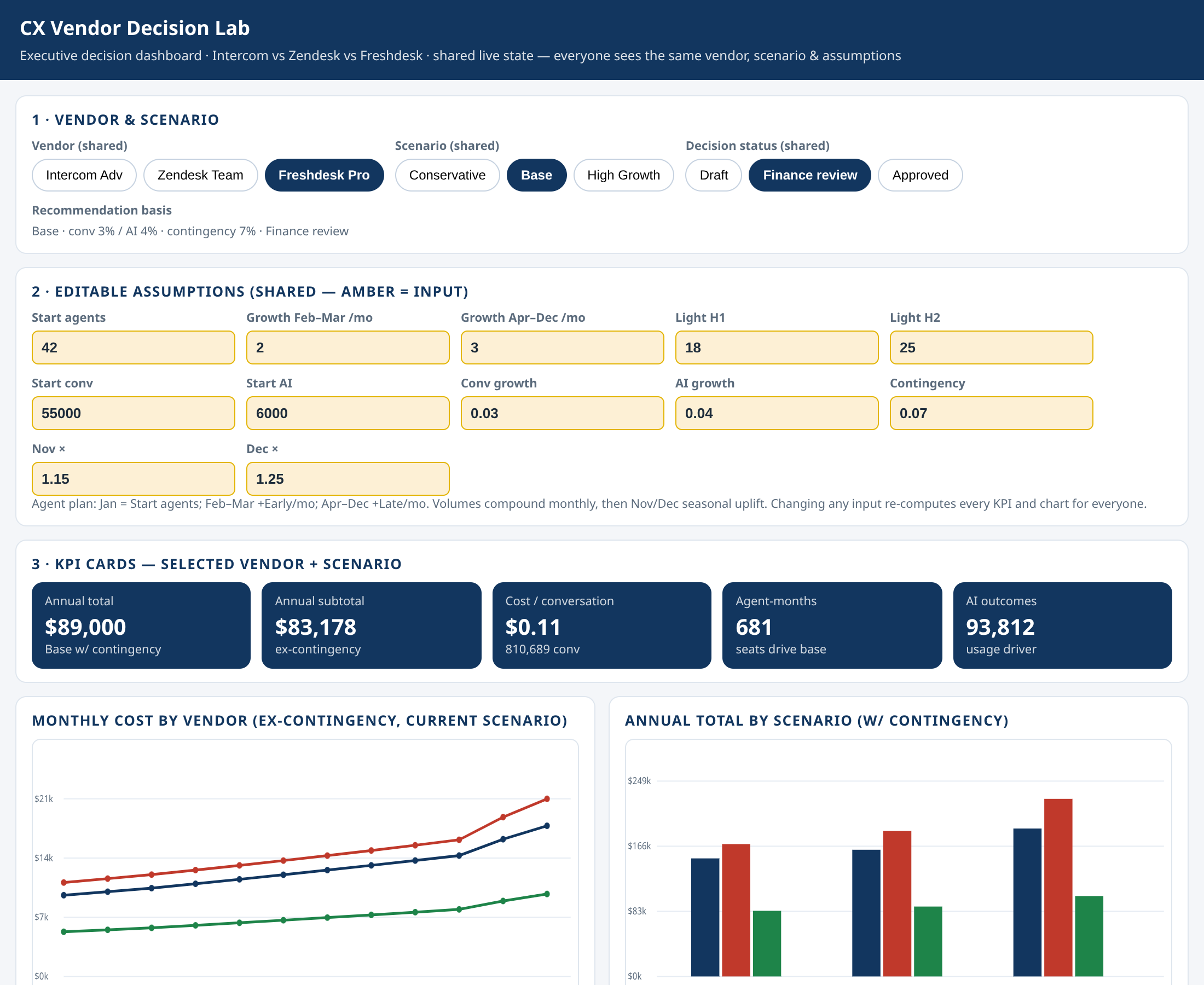This screenshot has height=985, width=1204.
Task: Click the Light H1 input
Action: pos(777,347)
